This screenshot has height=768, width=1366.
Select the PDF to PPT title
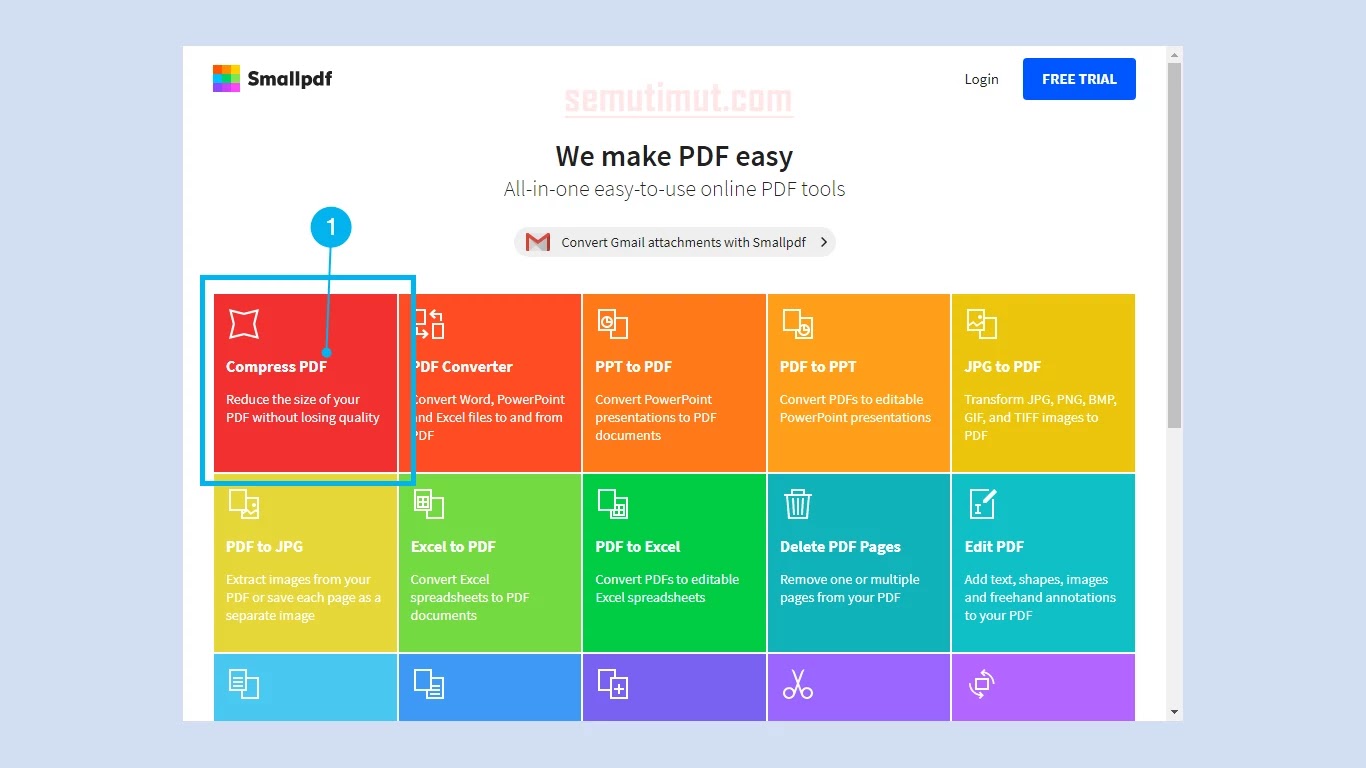point(818,367)
